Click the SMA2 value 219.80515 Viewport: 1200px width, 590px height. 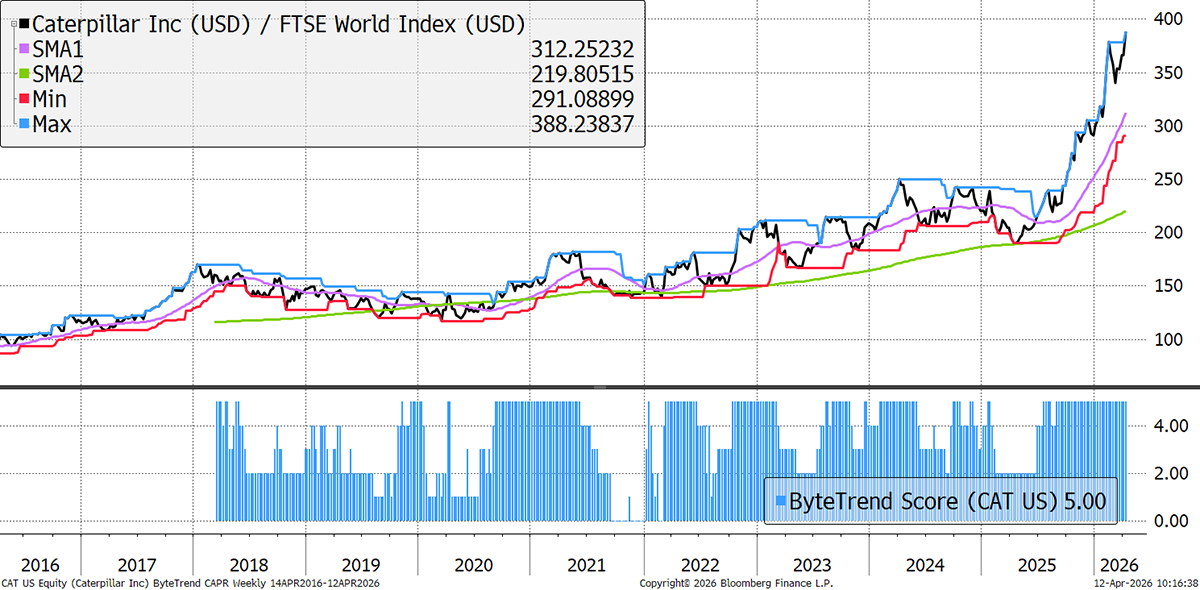click(585, 74)
